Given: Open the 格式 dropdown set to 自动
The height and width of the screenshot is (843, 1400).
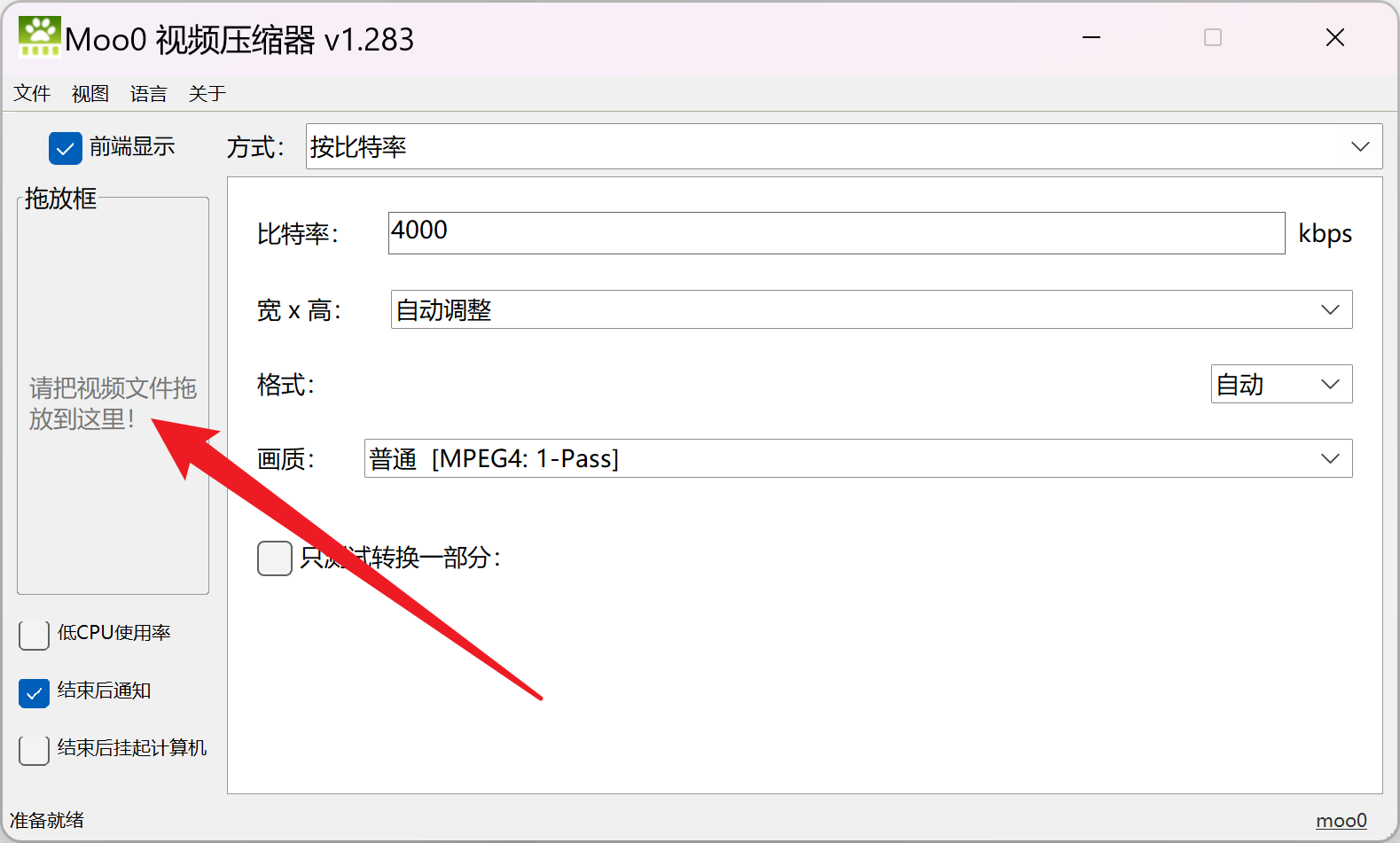Looking at the screenshot, I should tap(1280, 385).
